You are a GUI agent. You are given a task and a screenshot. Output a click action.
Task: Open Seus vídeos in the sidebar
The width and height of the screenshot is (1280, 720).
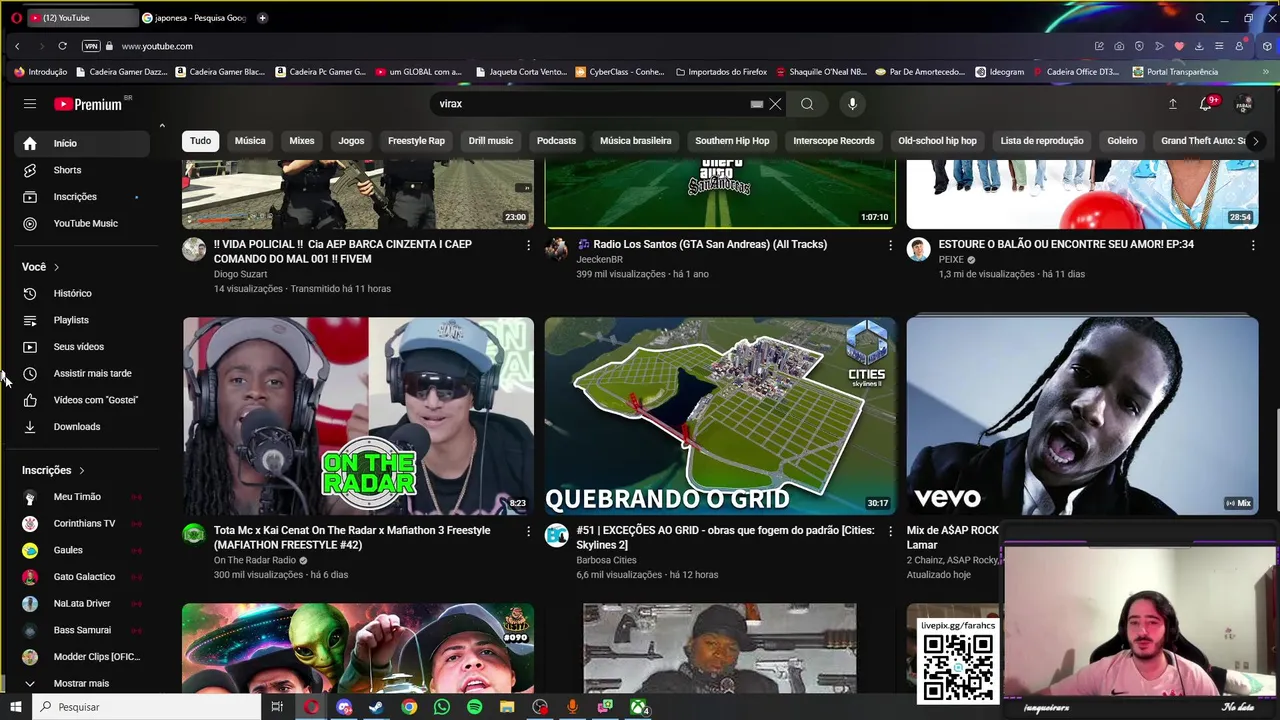(82, 347)
